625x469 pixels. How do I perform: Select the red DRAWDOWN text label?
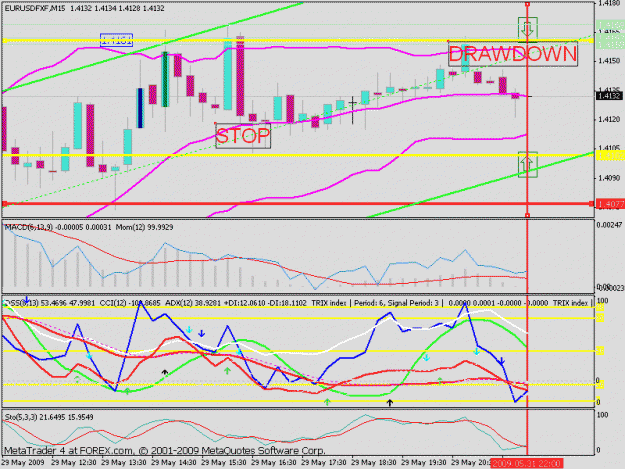(x=513, y=54)
